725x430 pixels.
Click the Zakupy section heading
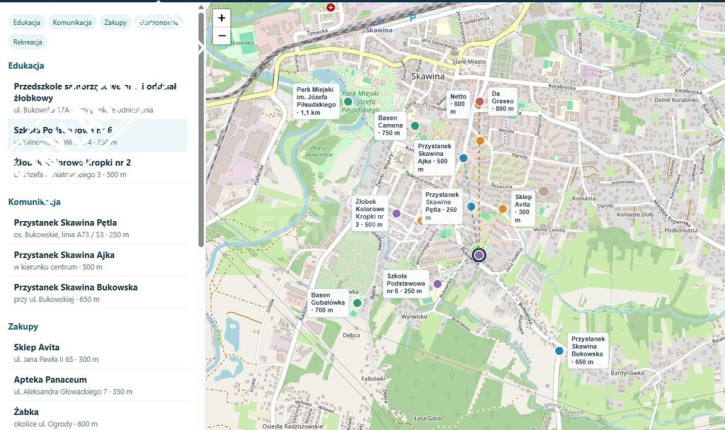click(x=23, y=326)
